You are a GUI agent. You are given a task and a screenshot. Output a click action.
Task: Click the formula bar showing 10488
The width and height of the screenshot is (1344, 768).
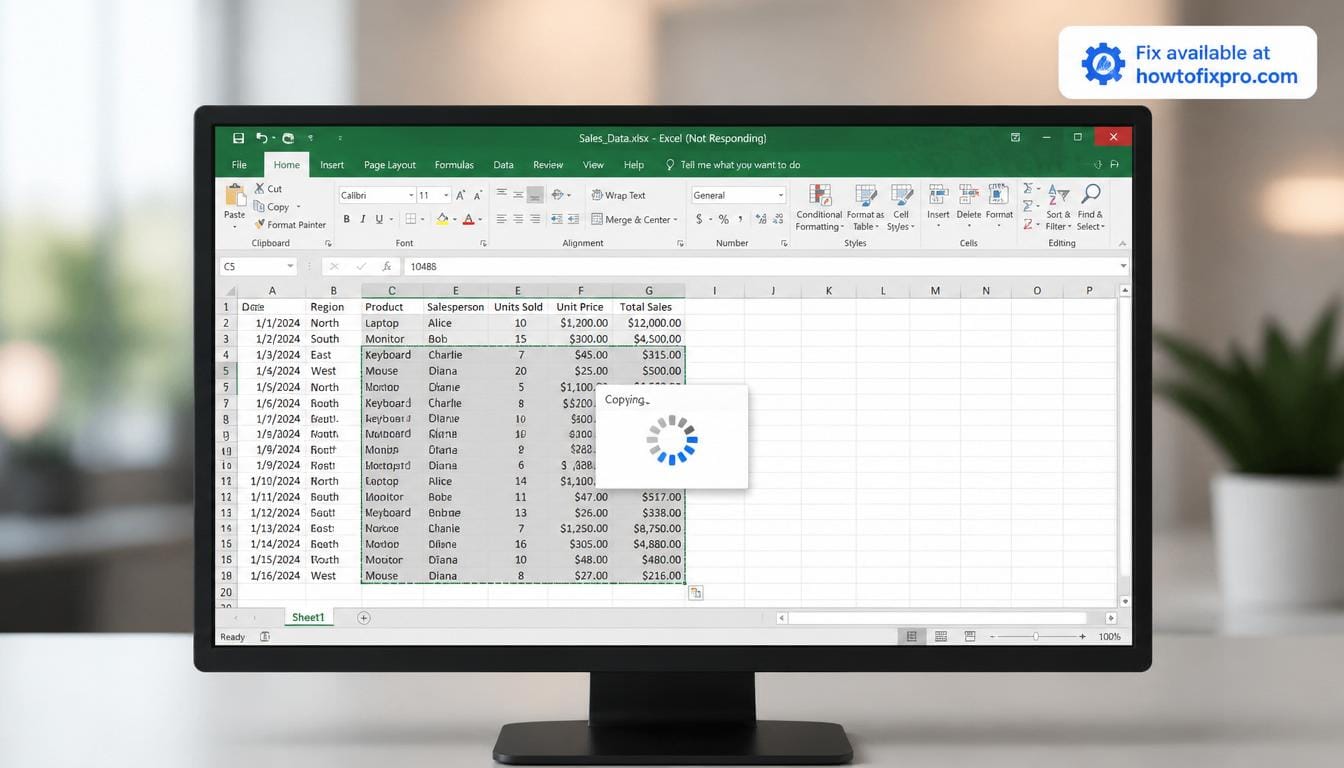click(x=765, y=267)
